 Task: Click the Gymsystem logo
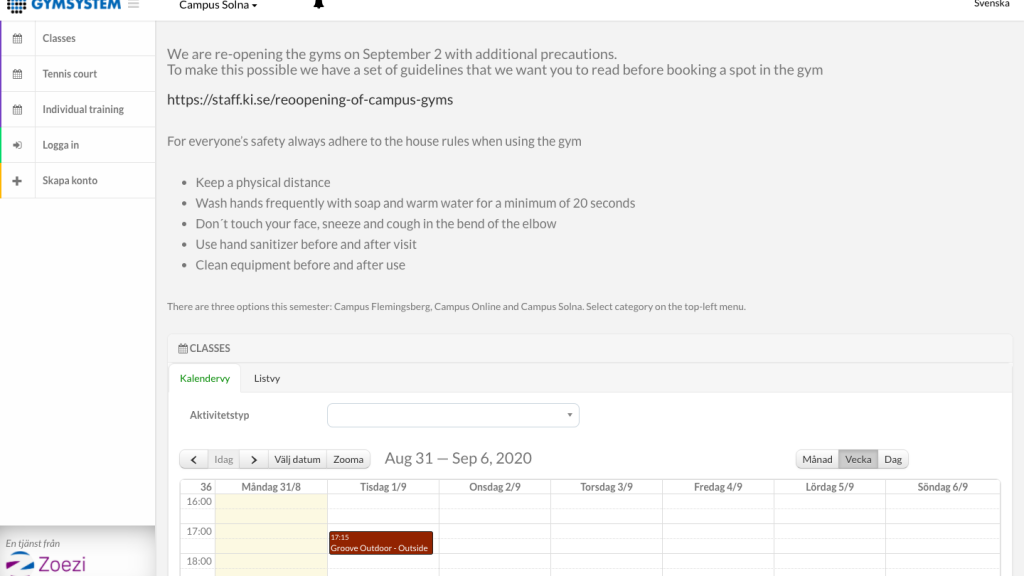tap(64, 5)
